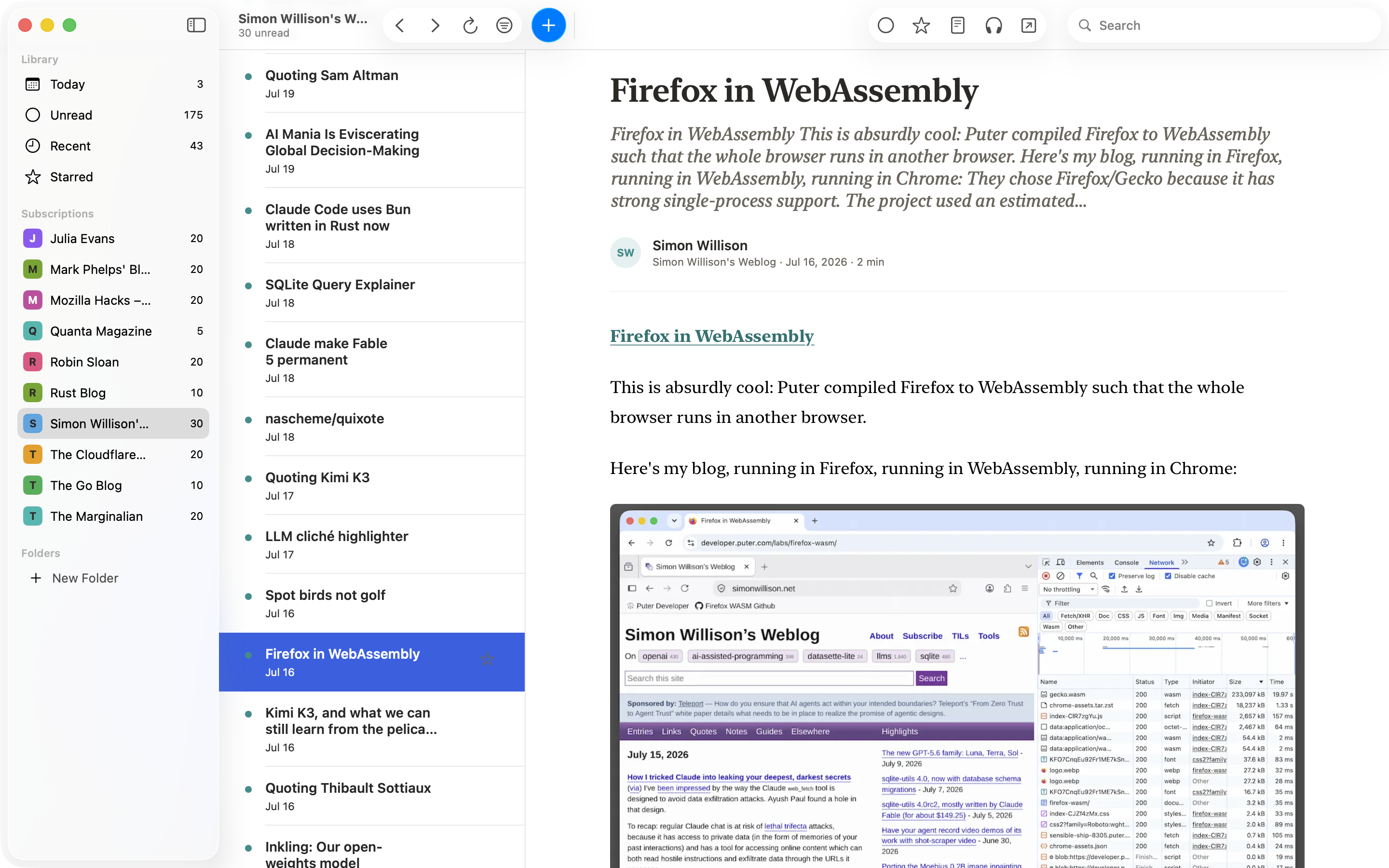Open the Starred articles view
The width and height of the screenshot is (1389, 868).
[x=113, y=177]
